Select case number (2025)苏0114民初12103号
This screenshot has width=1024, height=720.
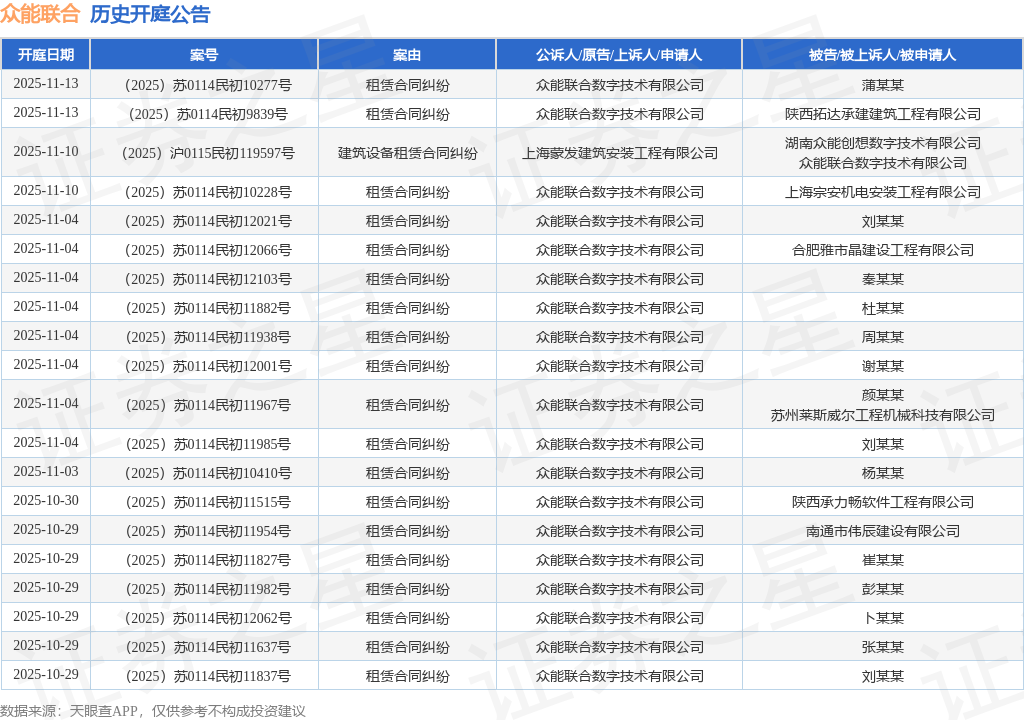tap(208, 279)
